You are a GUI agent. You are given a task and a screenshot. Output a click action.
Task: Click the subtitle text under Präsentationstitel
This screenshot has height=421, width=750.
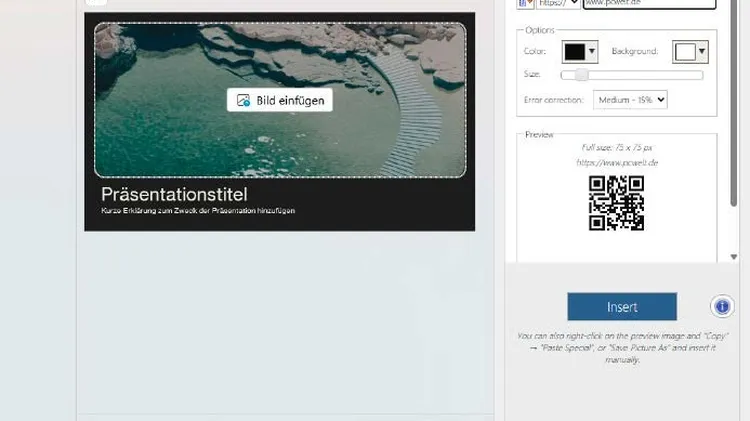point(198,211)
